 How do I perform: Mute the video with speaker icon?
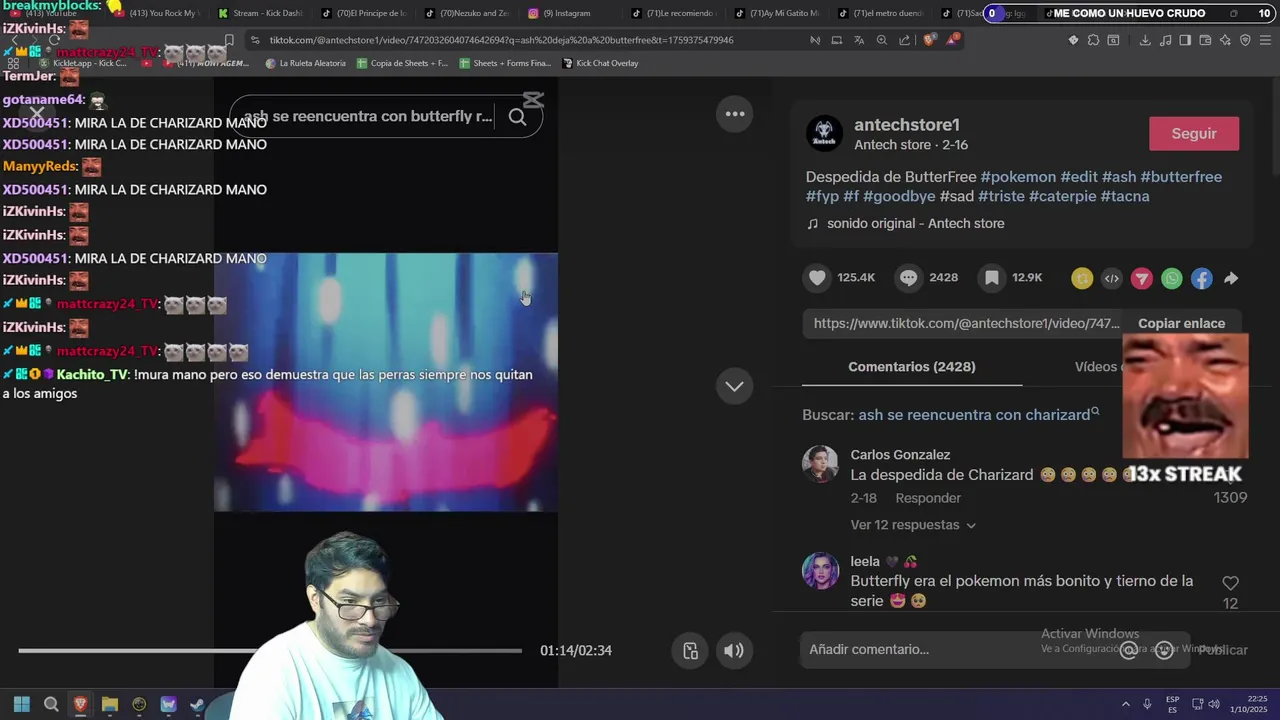pos(734,651)
